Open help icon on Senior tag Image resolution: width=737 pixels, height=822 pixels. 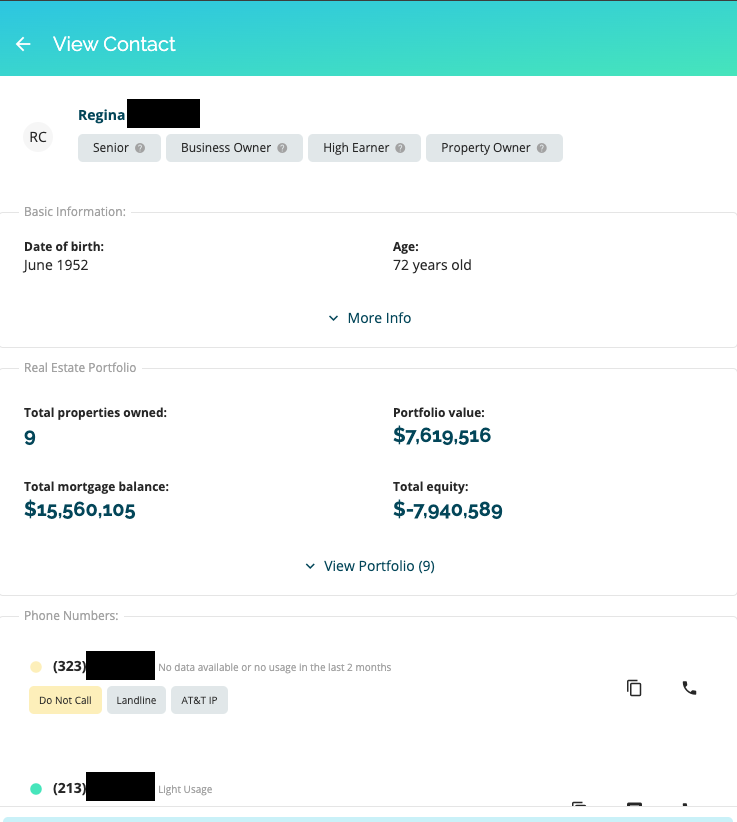tap(140, 148)
